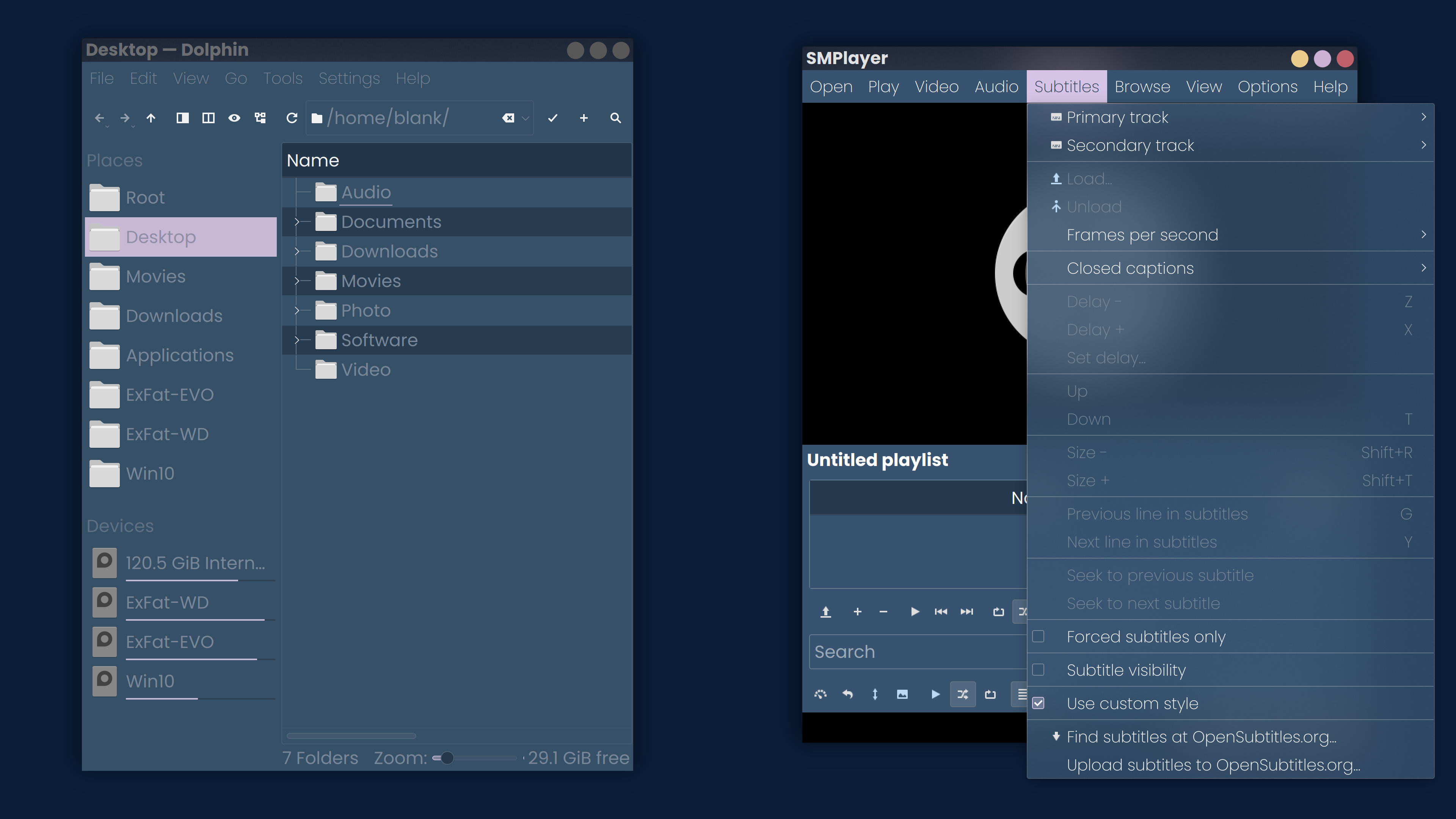Click the speed gauge icon in SMPlayer bottom bar

821,694
